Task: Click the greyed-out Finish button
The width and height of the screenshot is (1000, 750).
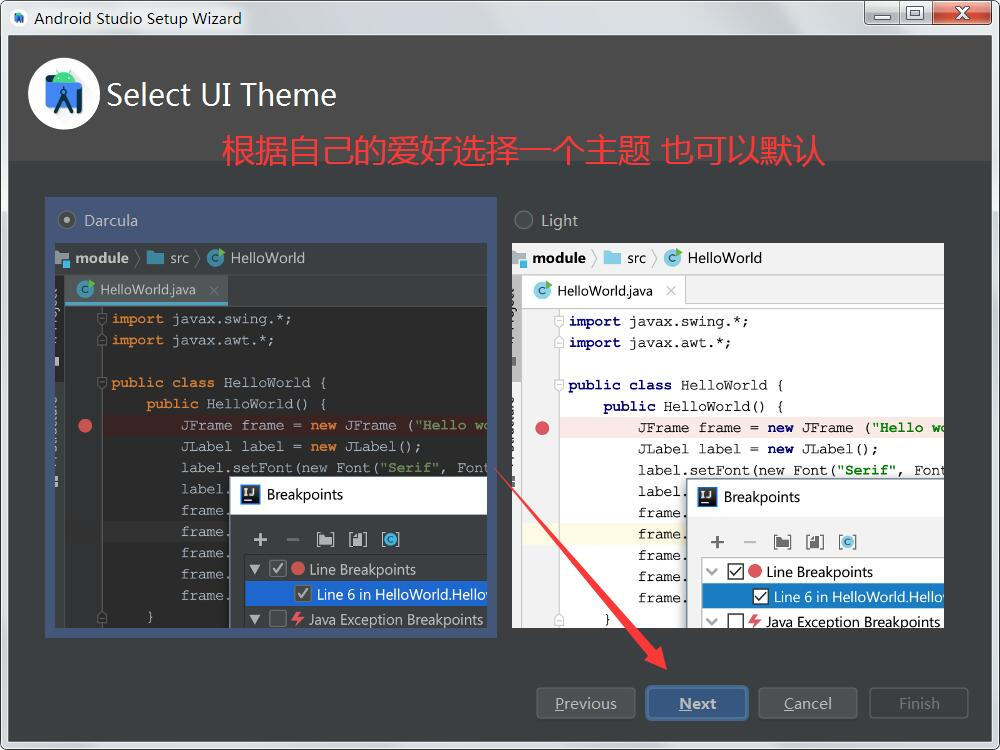Action: click(x=919, y=703)
